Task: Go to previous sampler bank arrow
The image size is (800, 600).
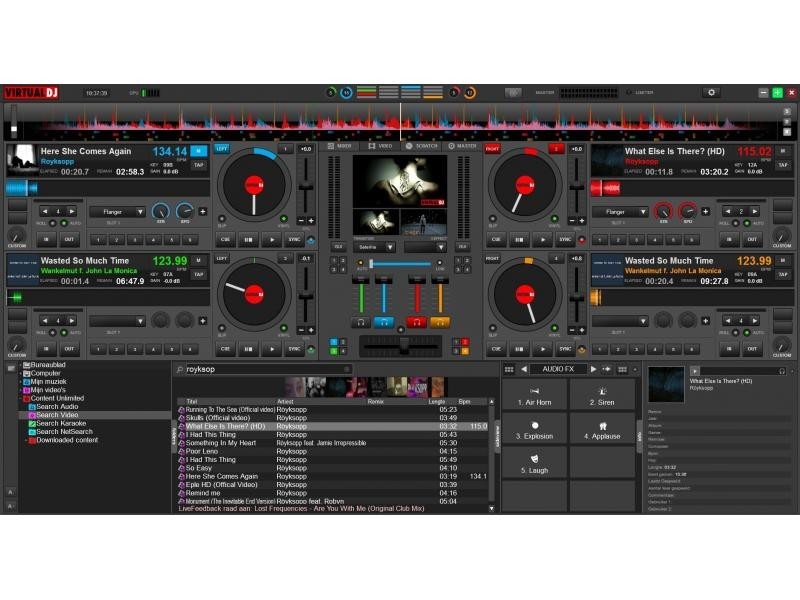Action: tap(524, 369)
